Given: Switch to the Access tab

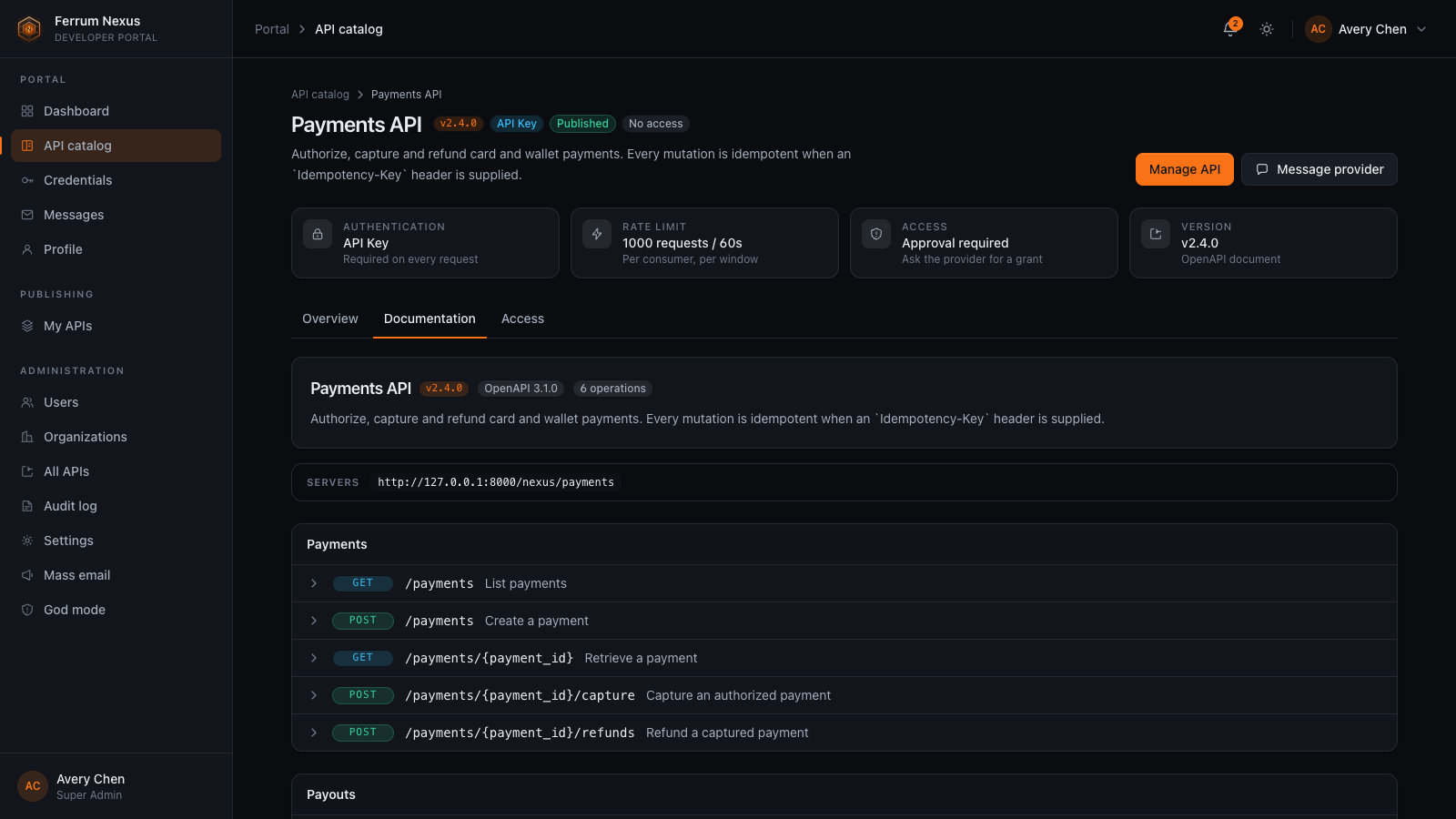Looking at the screenshot, I should click(x=522, y=318).
